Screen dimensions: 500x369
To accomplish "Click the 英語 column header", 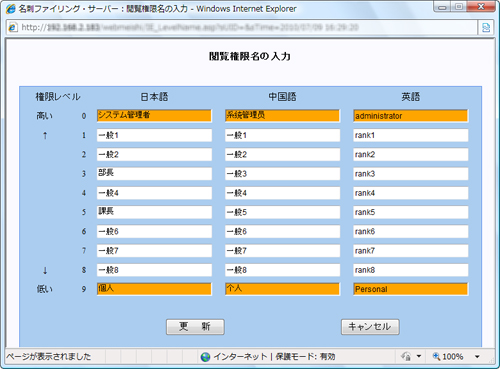I will pos(411,97).
